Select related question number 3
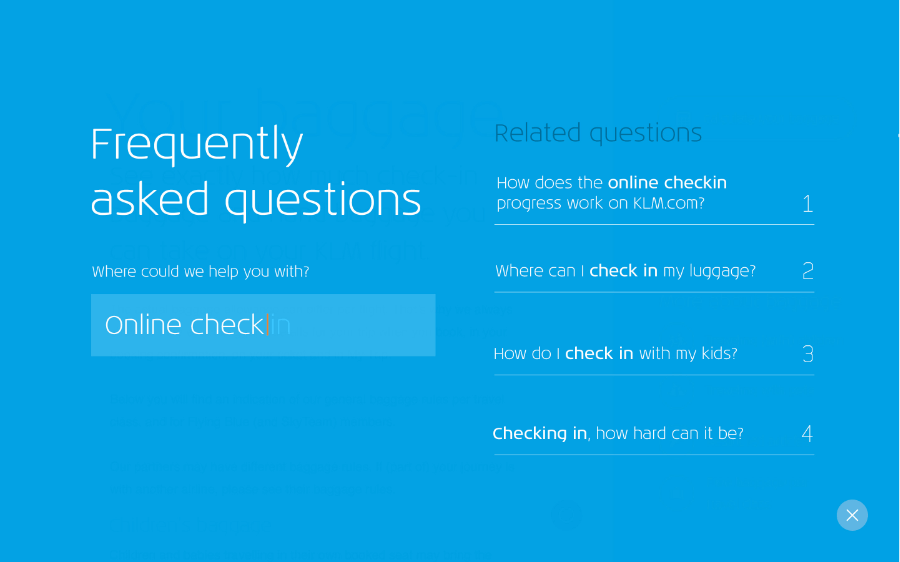 pyautogui.click(x=807, y=353)
